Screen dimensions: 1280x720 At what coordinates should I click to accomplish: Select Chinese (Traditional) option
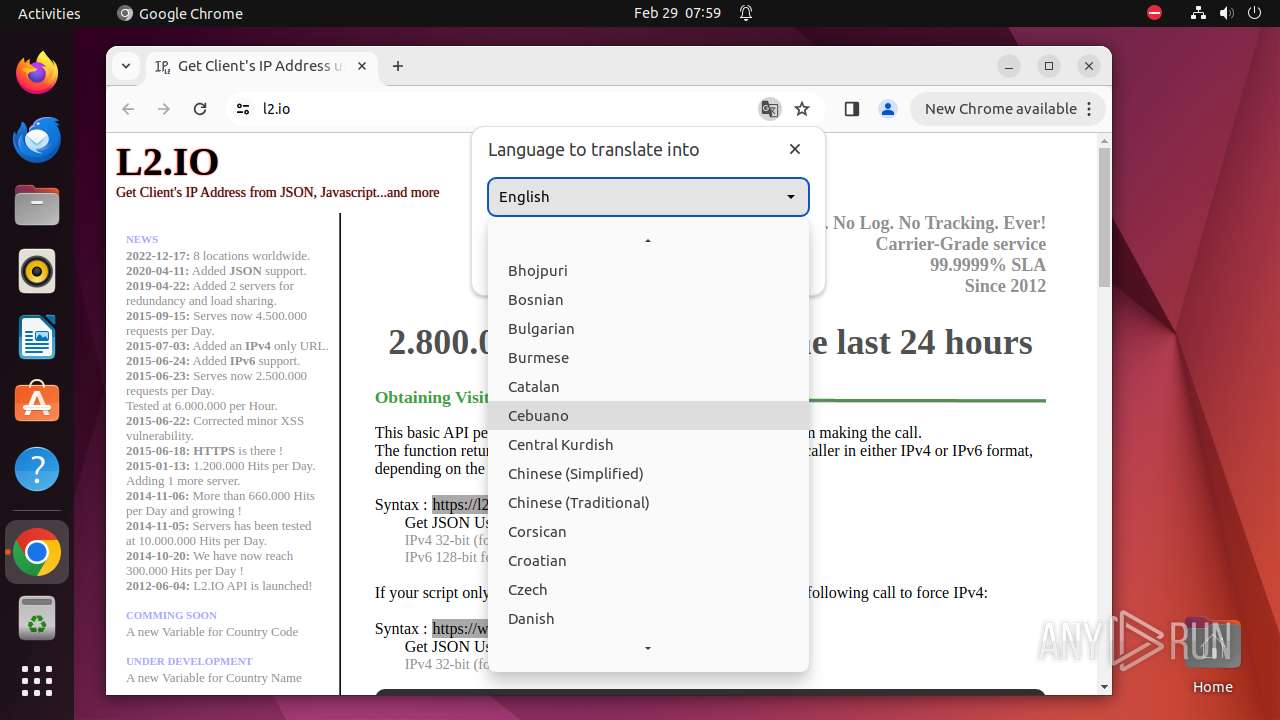click(x=648, y=503)
